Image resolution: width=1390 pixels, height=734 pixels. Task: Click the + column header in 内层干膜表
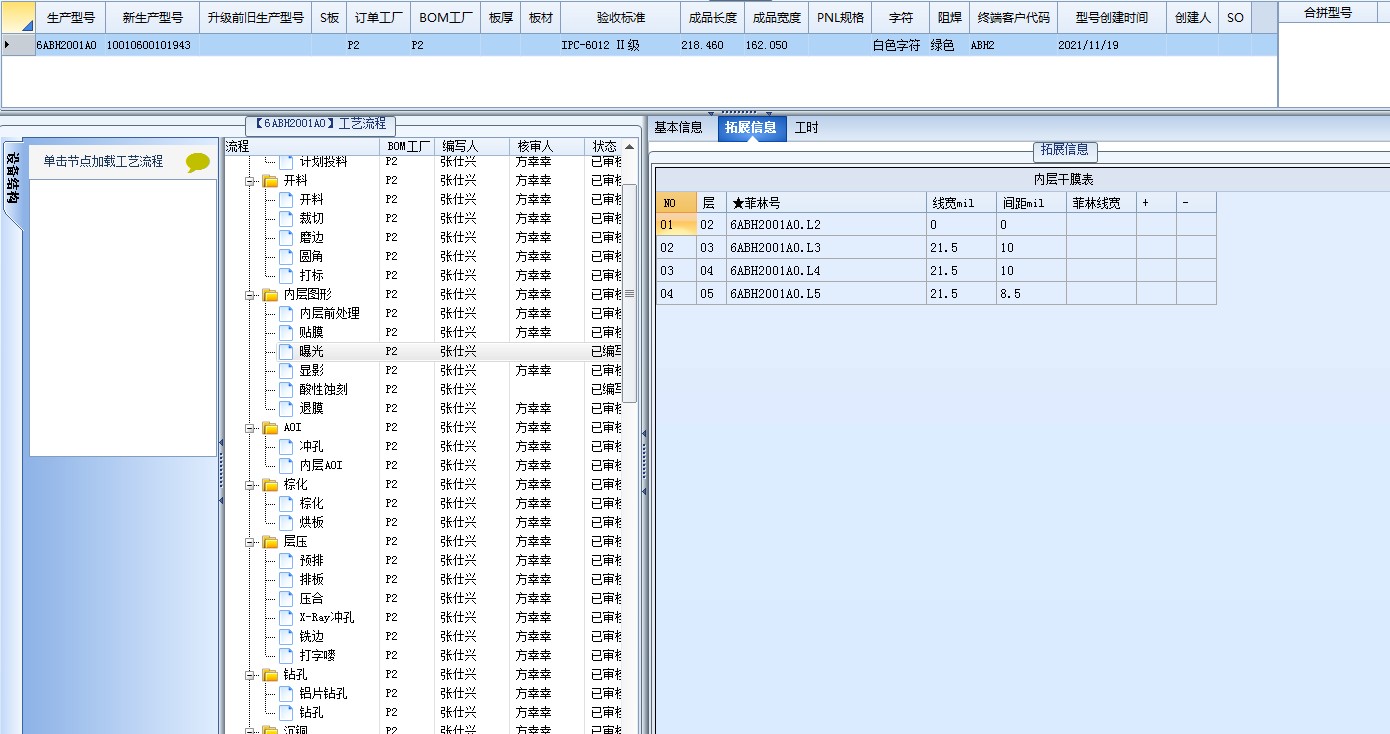click(1156, 203)
